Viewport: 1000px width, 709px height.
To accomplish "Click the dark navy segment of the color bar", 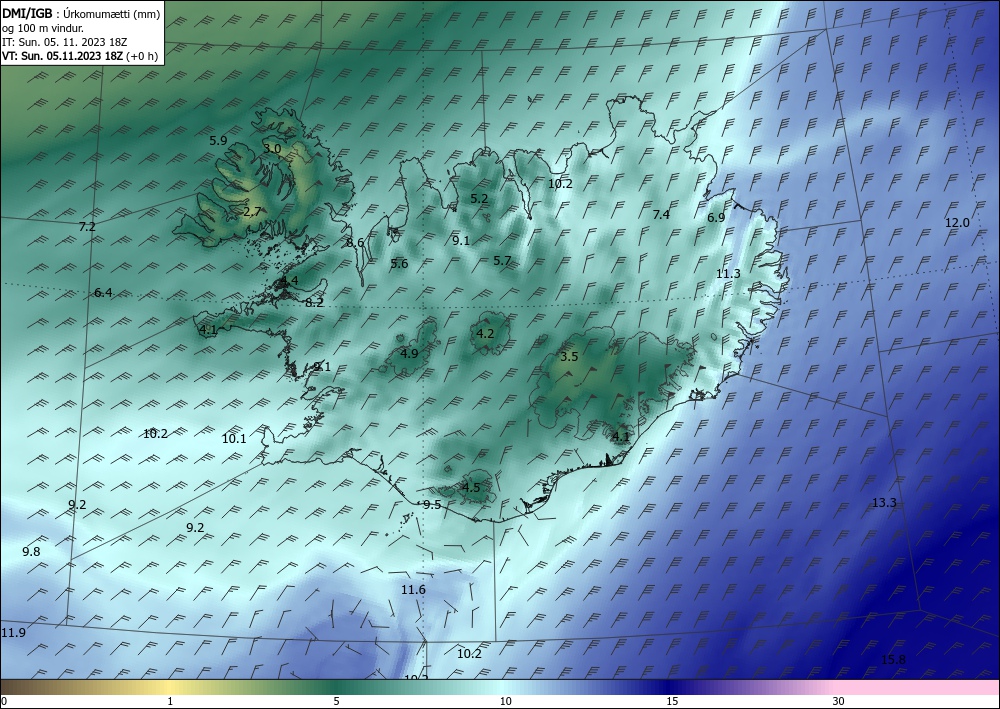I will pos(670,687).
